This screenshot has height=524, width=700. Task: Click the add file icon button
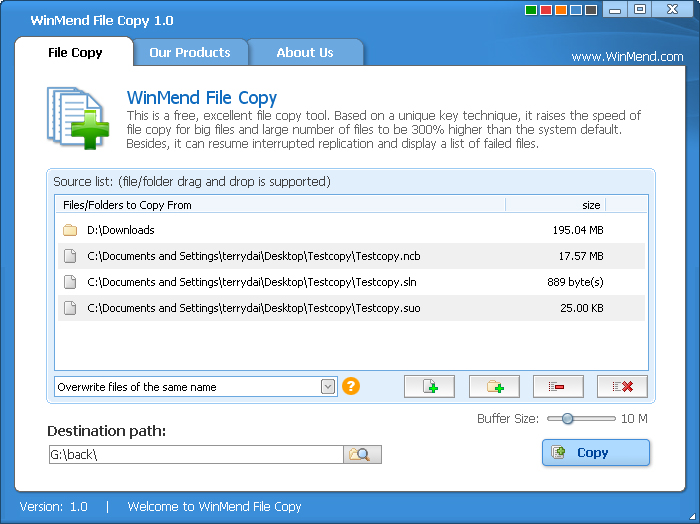click(x=429, y=386)
